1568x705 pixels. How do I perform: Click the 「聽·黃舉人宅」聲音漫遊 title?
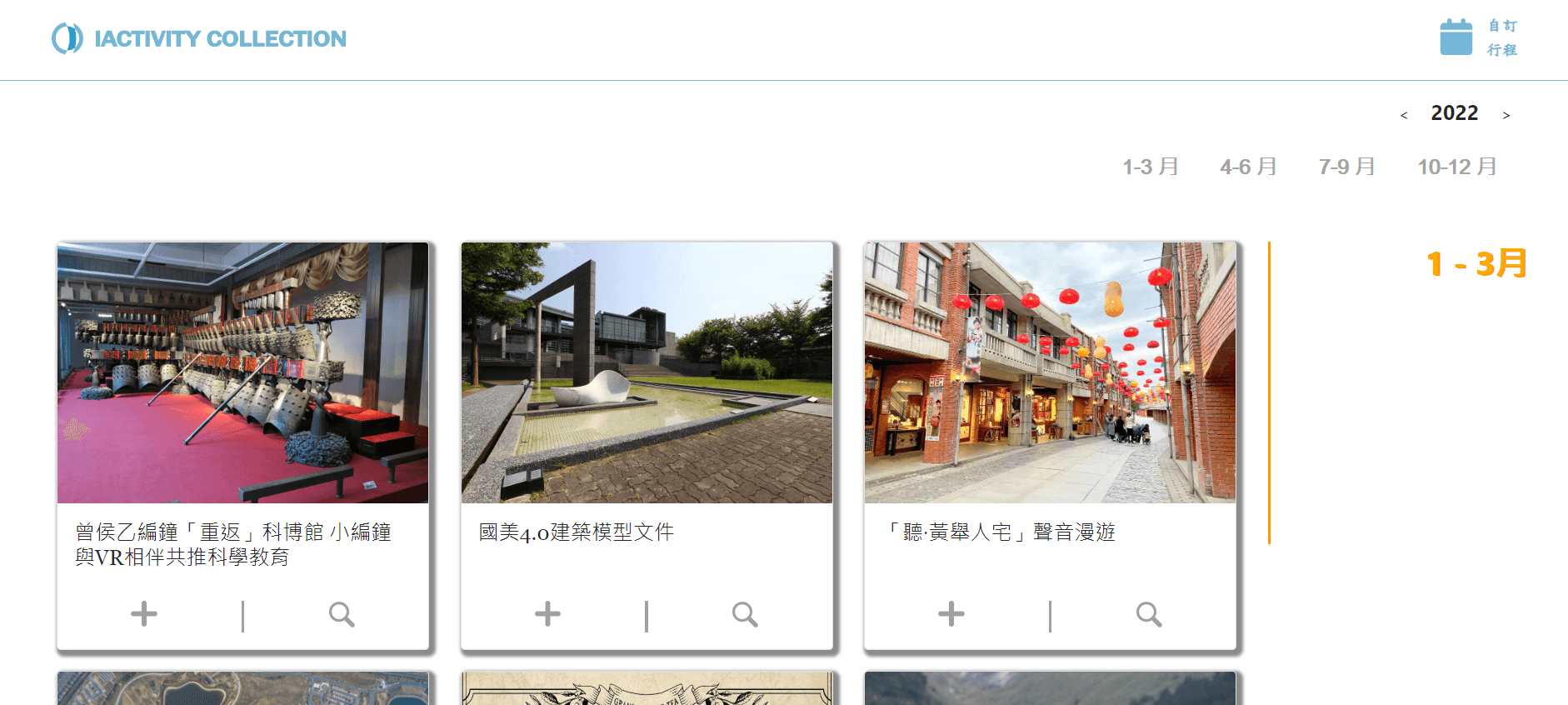pos(1000,532)
